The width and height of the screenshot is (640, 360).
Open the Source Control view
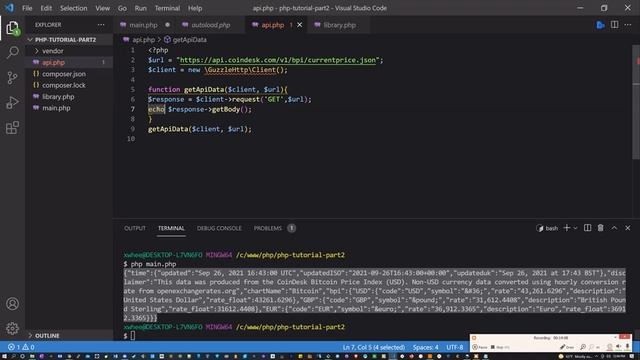[x=13, y=78]
